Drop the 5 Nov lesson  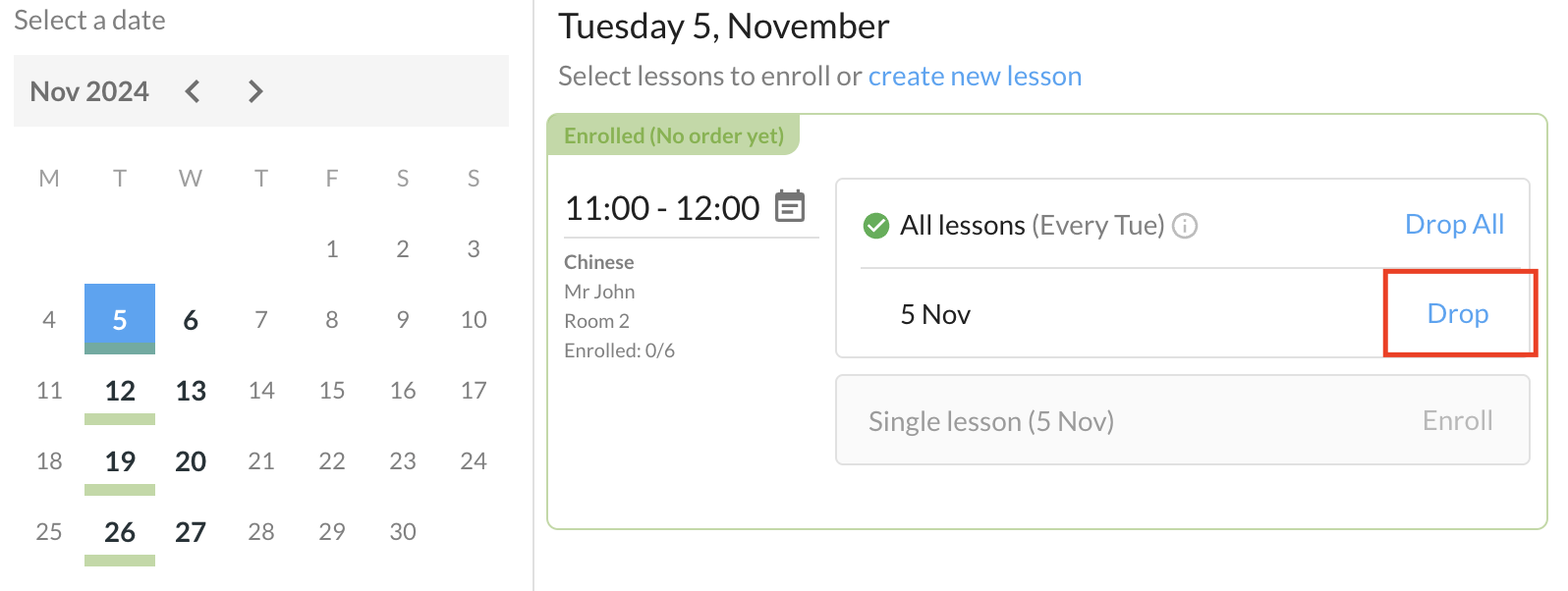click(x=1457, y=314)
